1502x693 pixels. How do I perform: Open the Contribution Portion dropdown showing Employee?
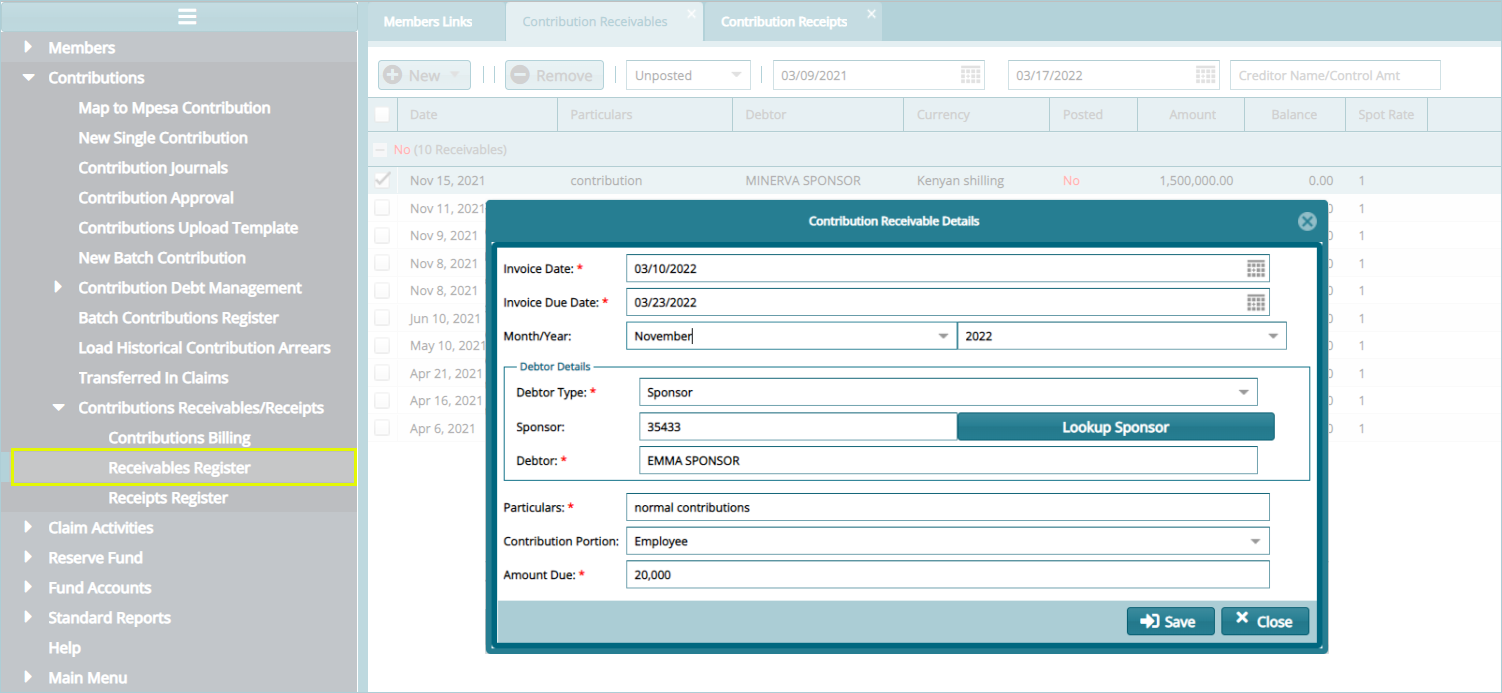[1256, 541]
